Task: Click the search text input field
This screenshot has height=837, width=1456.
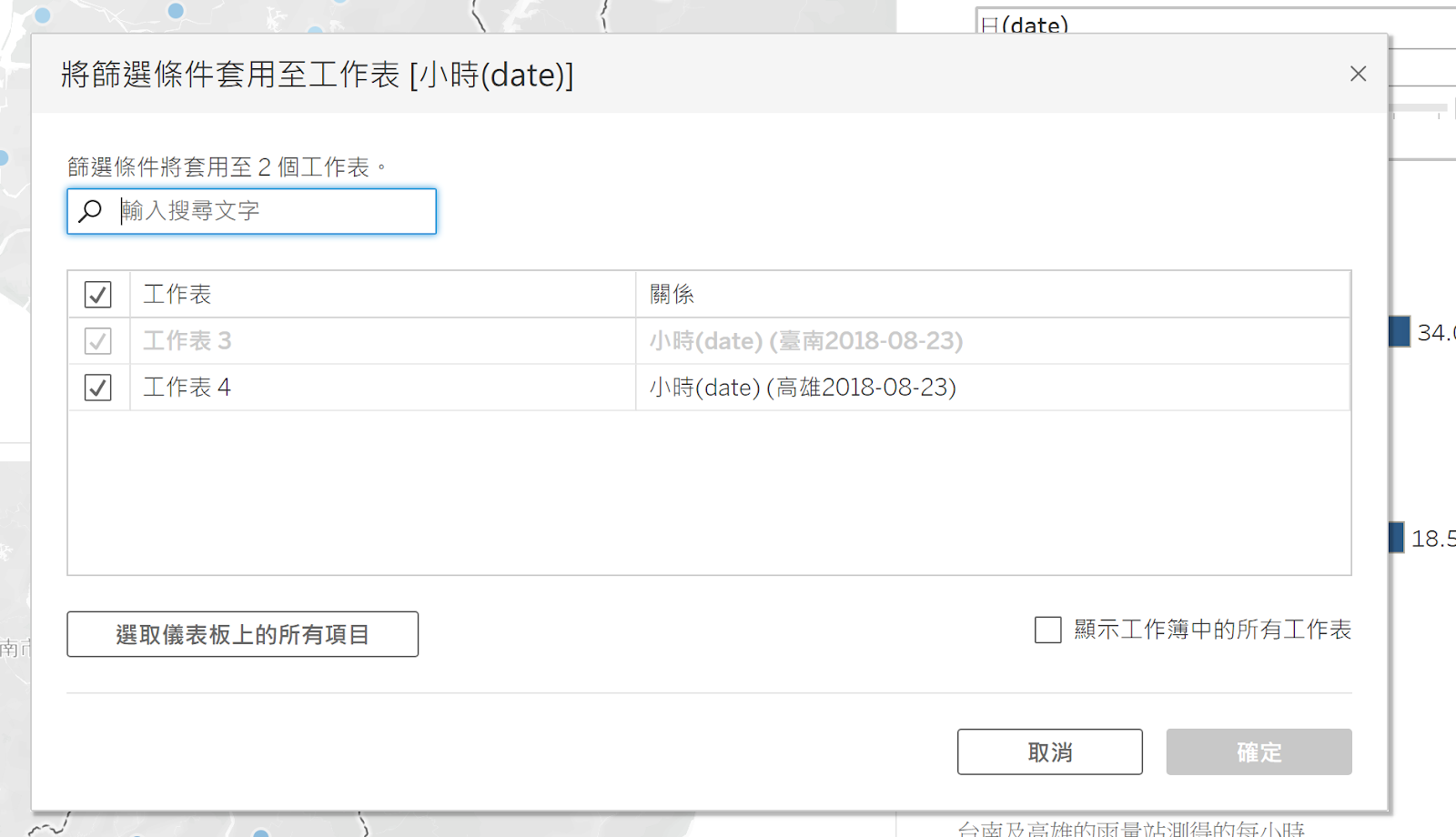Action: 252,211
